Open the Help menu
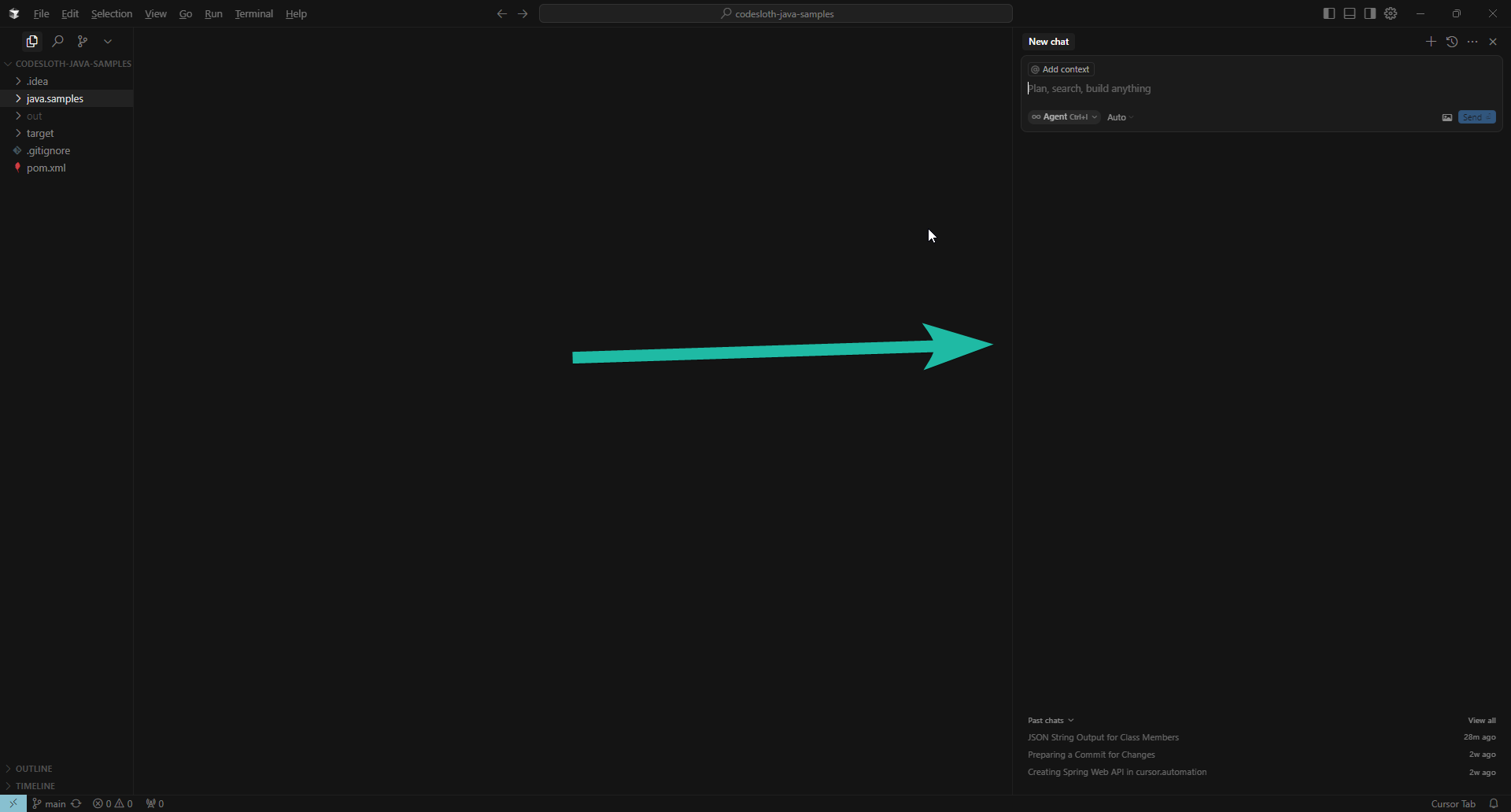Image resolution: width=1511 pixels, height=812 pixels. coord(297,13)
